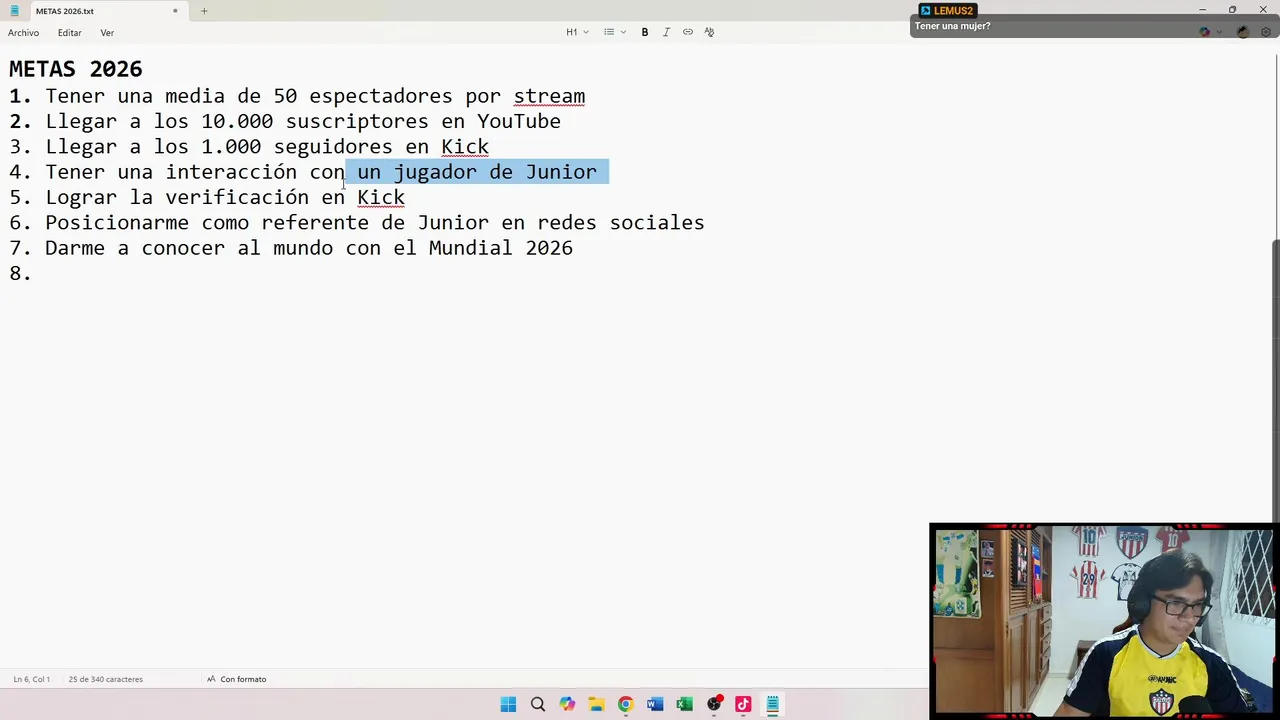Click the METAS 2026 heading
This screenshot has width=1280, height=720.
coord(76,69)
